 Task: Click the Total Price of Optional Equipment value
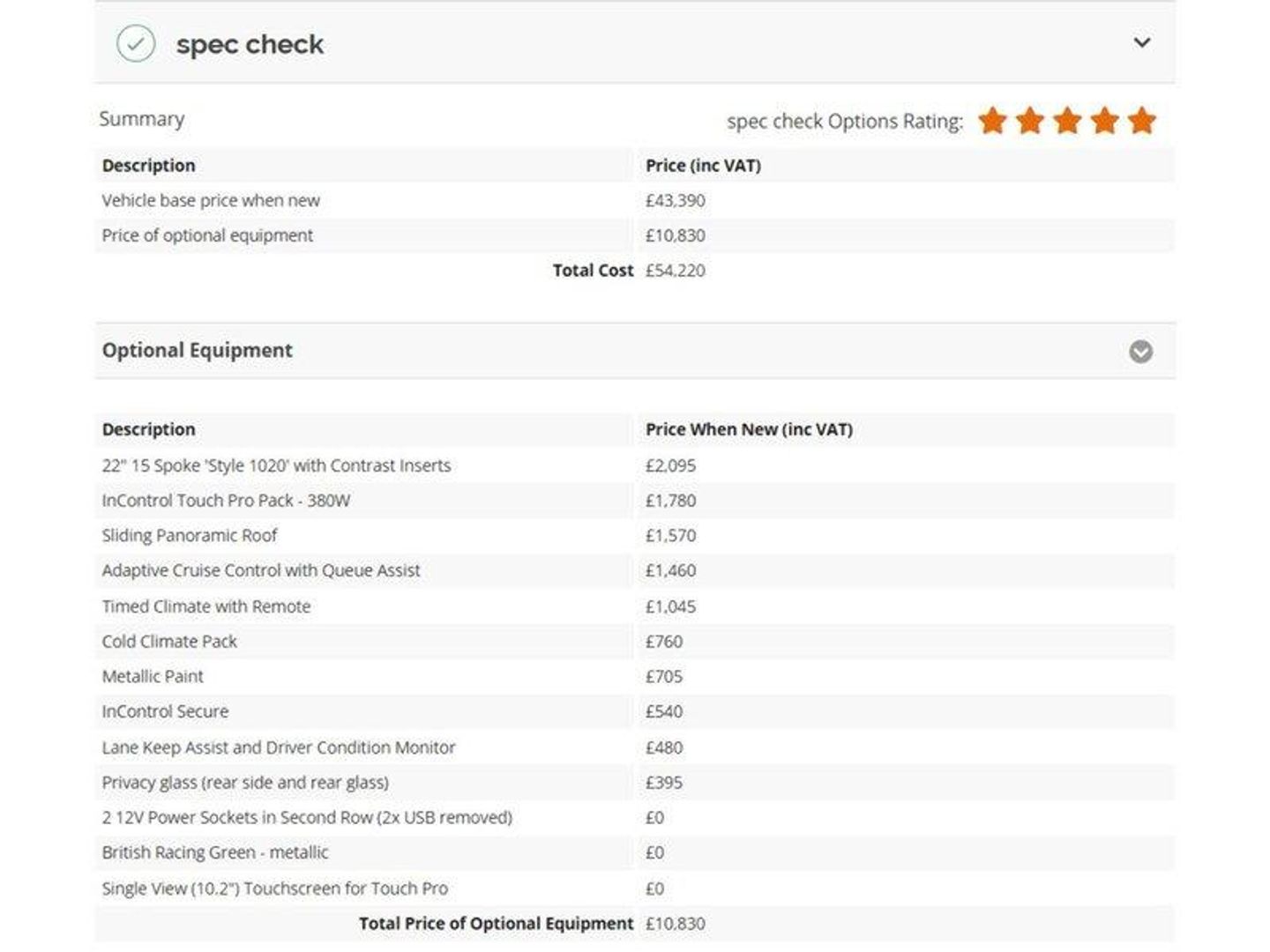tap(676, 924)
